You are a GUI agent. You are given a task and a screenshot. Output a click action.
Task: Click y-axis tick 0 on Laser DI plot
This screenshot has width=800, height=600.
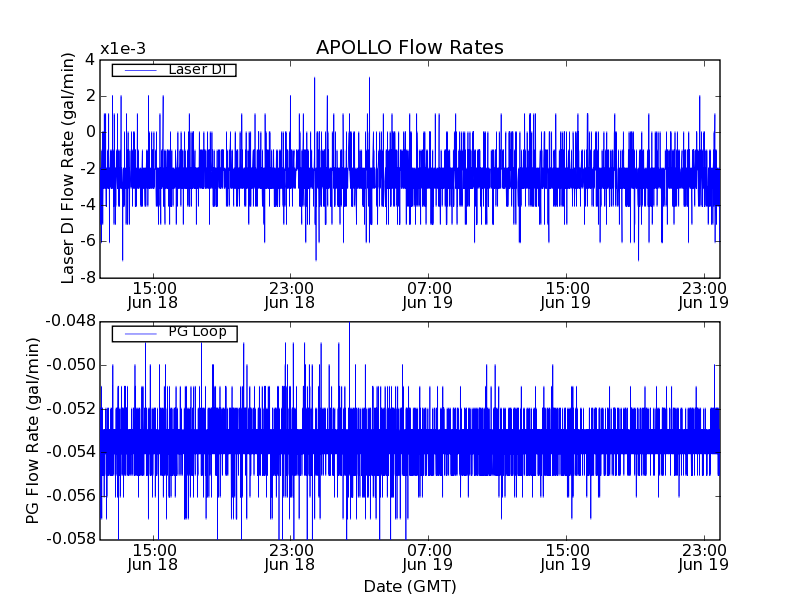[90, 132]
